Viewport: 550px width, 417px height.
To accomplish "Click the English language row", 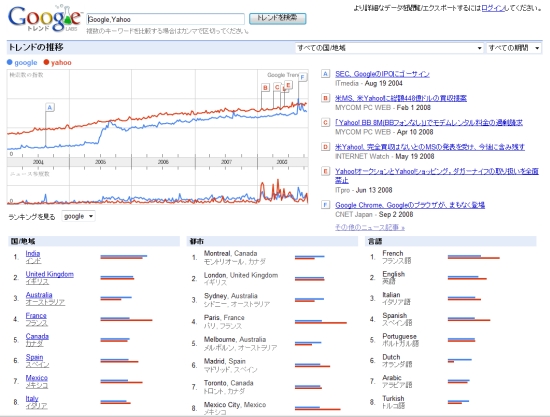I will [x=450, y=277].
